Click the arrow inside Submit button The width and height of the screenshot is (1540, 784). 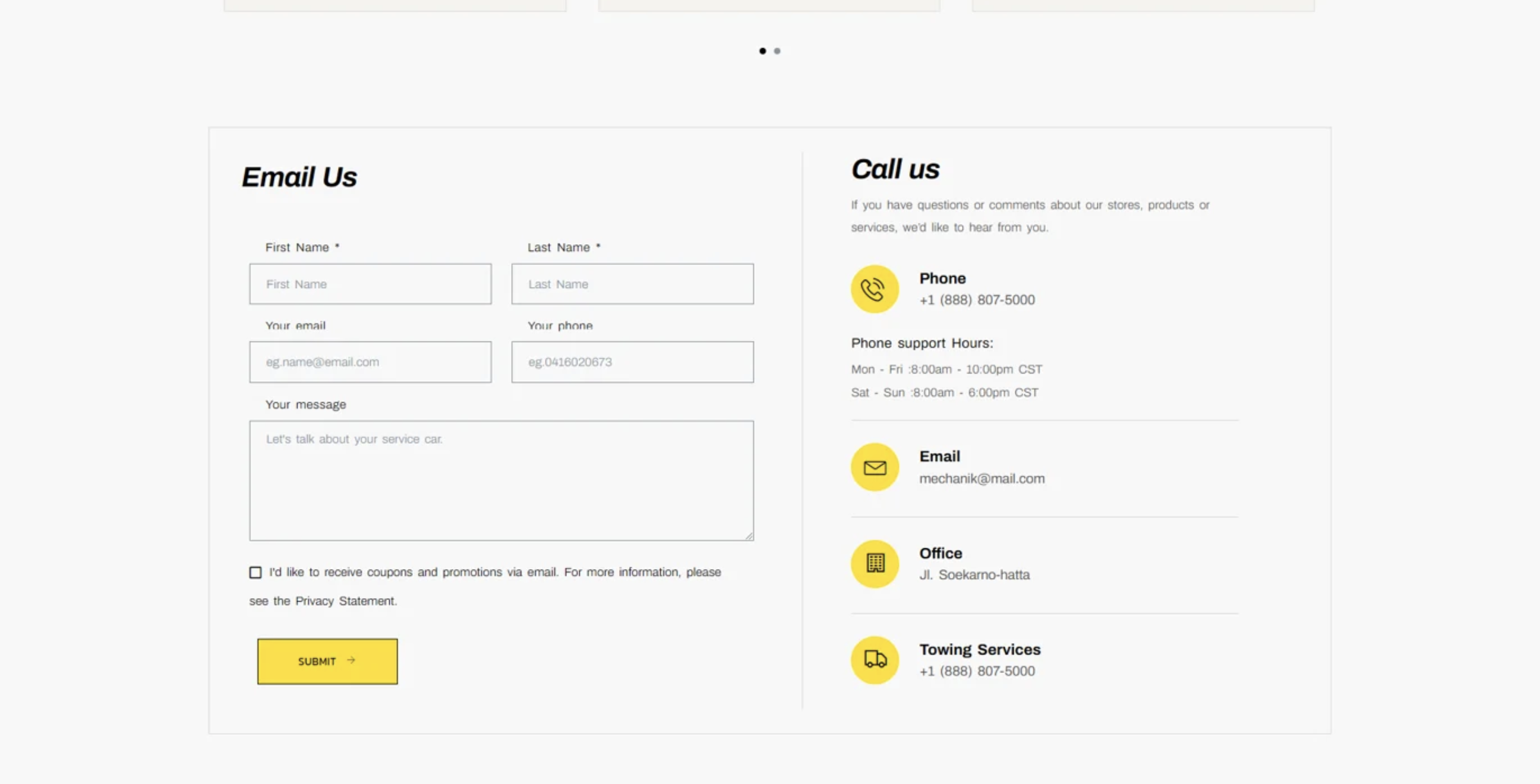[351, 660]
